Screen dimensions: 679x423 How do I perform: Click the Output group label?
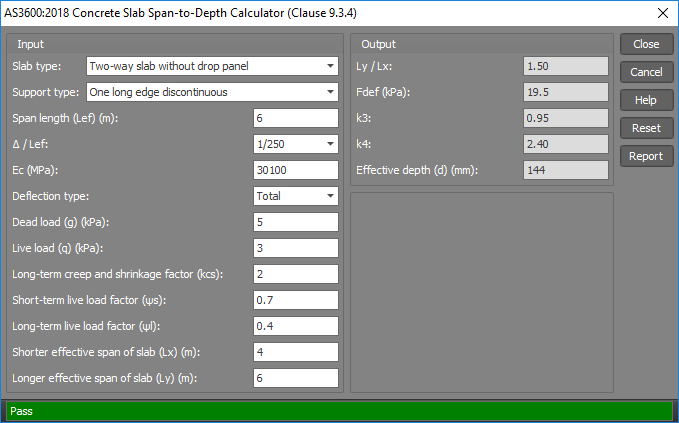point(378,44)
